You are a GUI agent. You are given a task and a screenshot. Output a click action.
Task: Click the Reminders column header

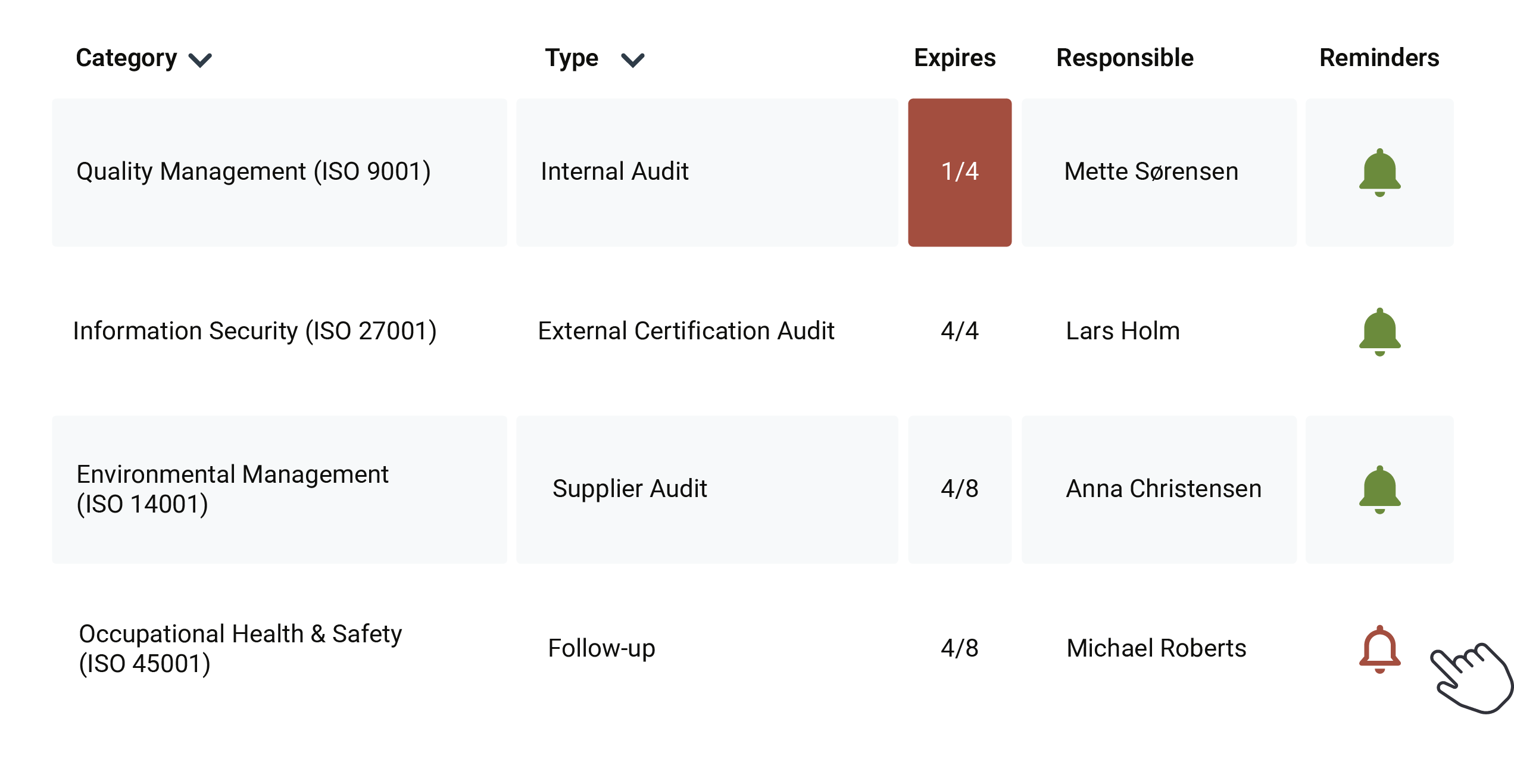point(1379,58)
